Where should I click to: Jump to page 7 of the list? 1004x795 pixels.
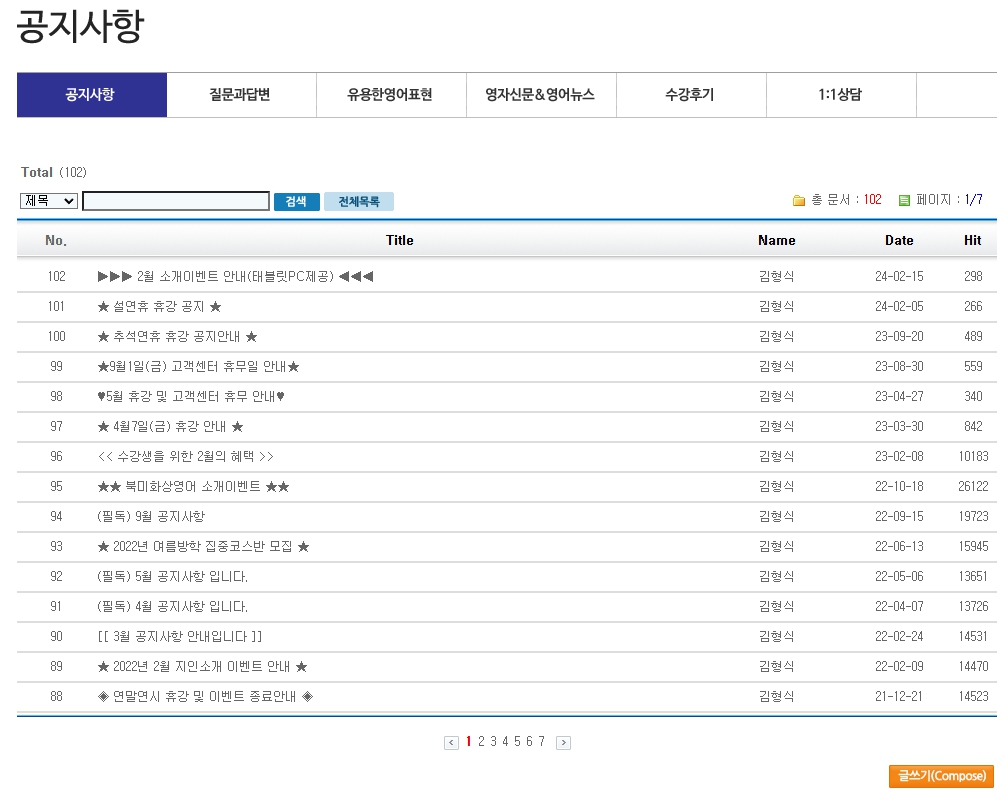(x=542, y=741)
